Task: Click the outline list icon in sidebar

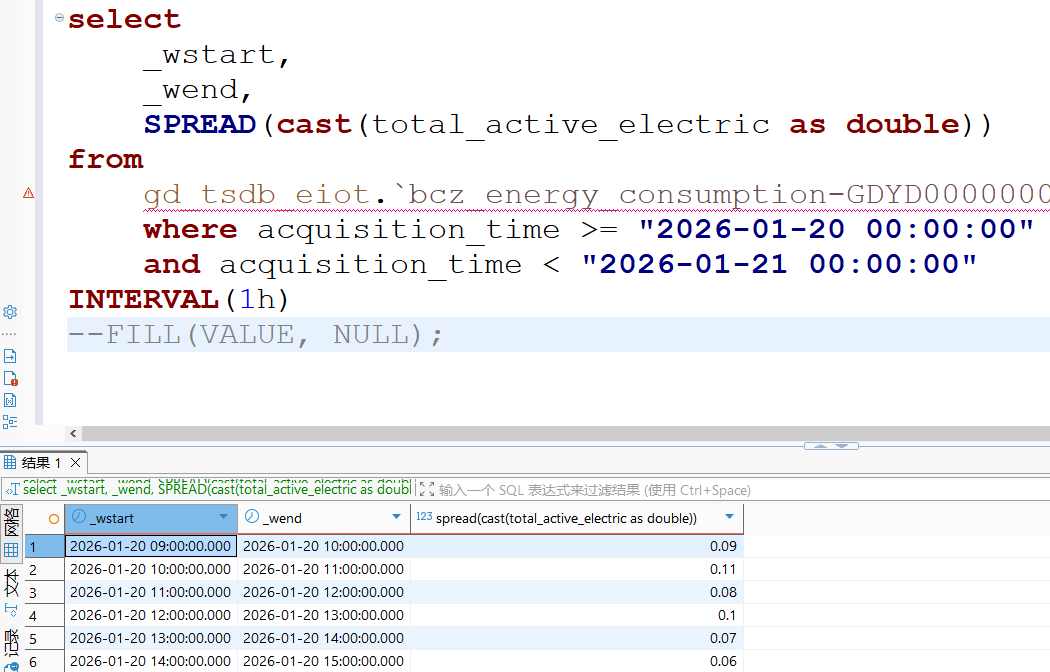Action: pyautogui.click(x=10, y=422)
